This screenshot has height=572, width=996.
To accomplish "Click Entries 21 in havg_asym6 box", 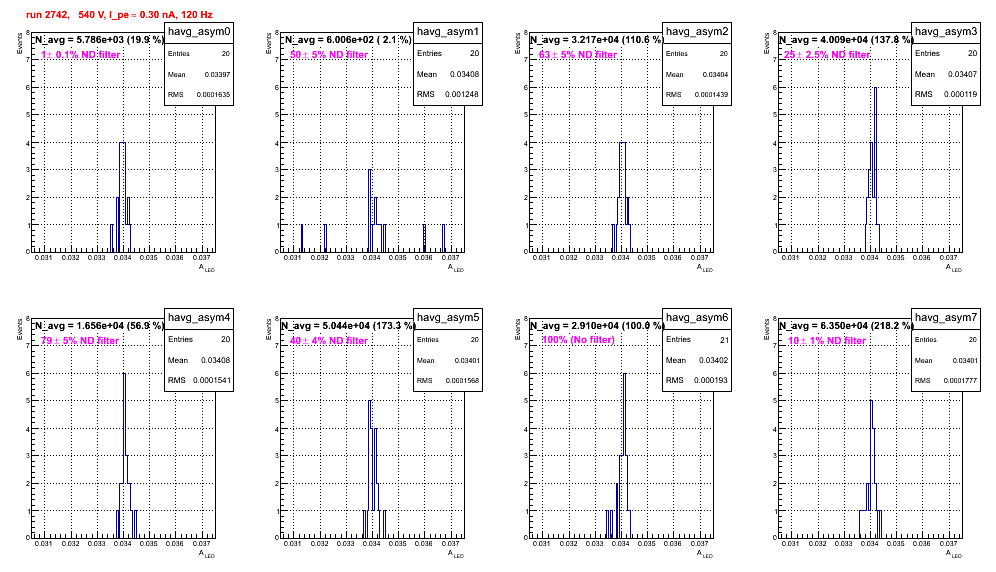I will 697,339.
